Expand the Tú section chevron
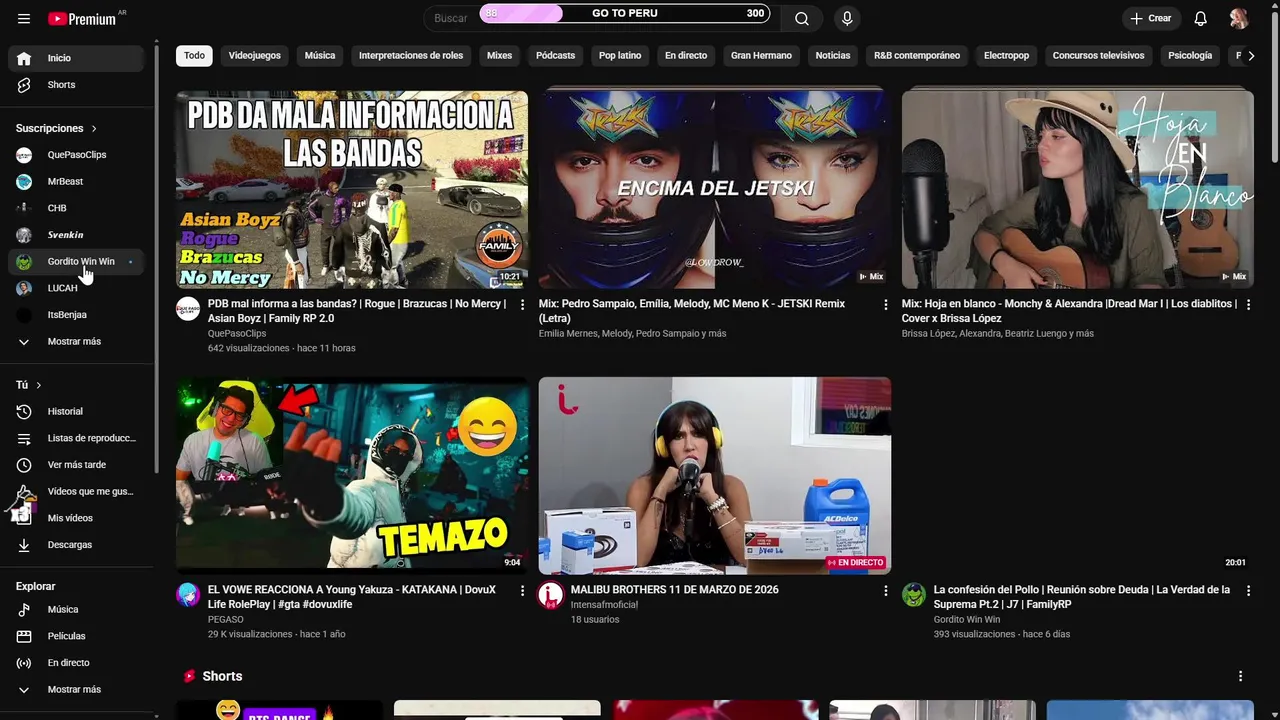The height and width of the screenshot is (720, 1280). tap(39, 385)
